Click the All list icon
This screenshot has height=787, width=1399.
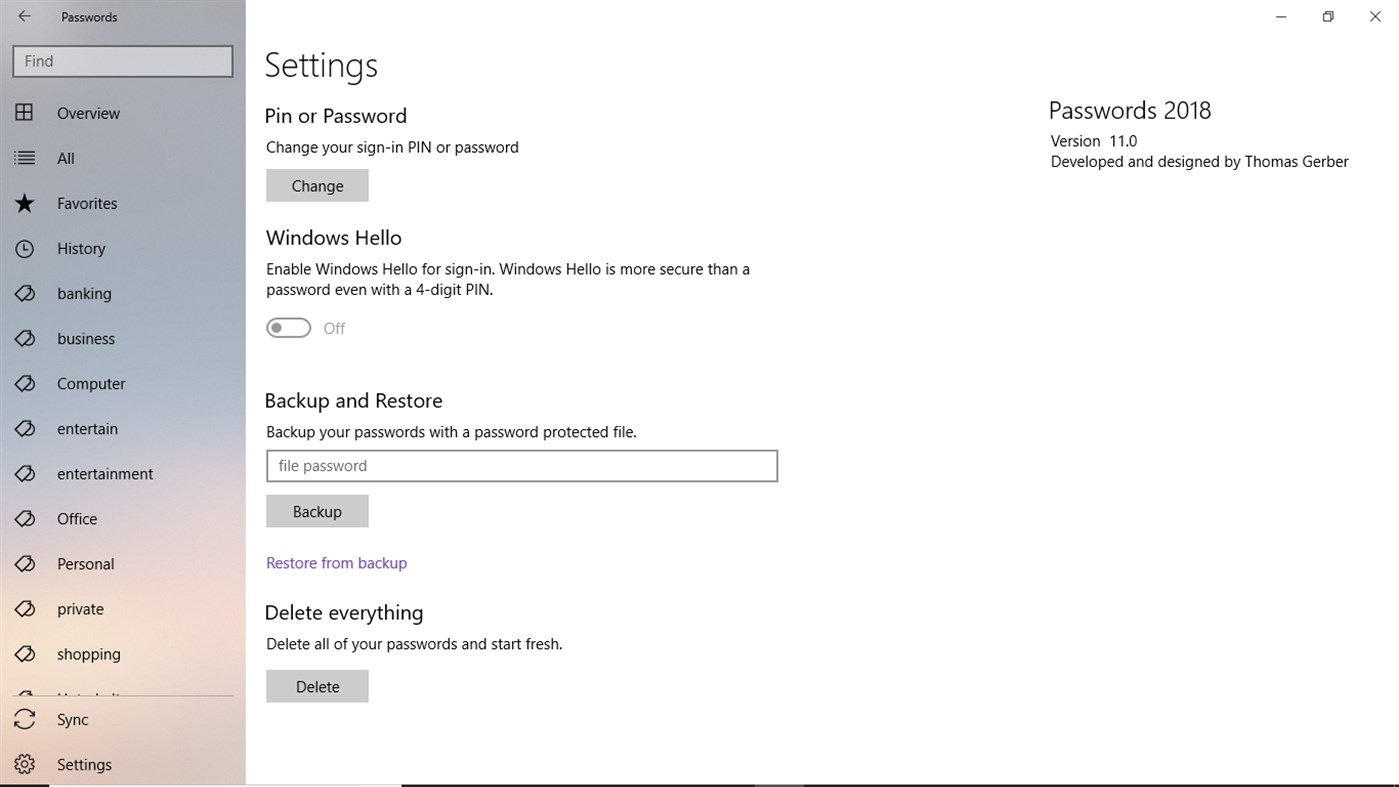(24, 158)
